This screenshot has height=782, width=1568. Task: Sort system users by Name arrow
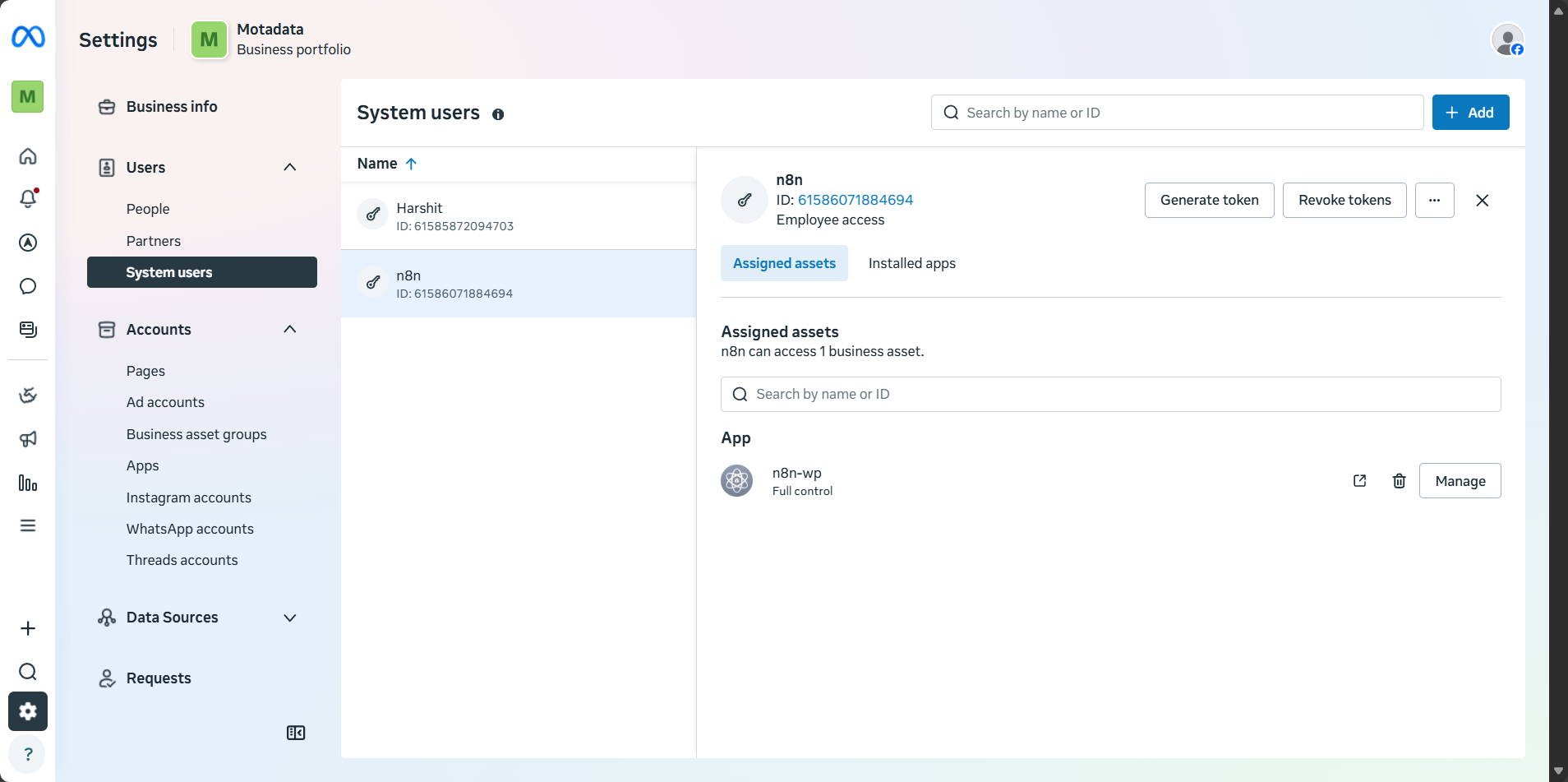point(411,164)
